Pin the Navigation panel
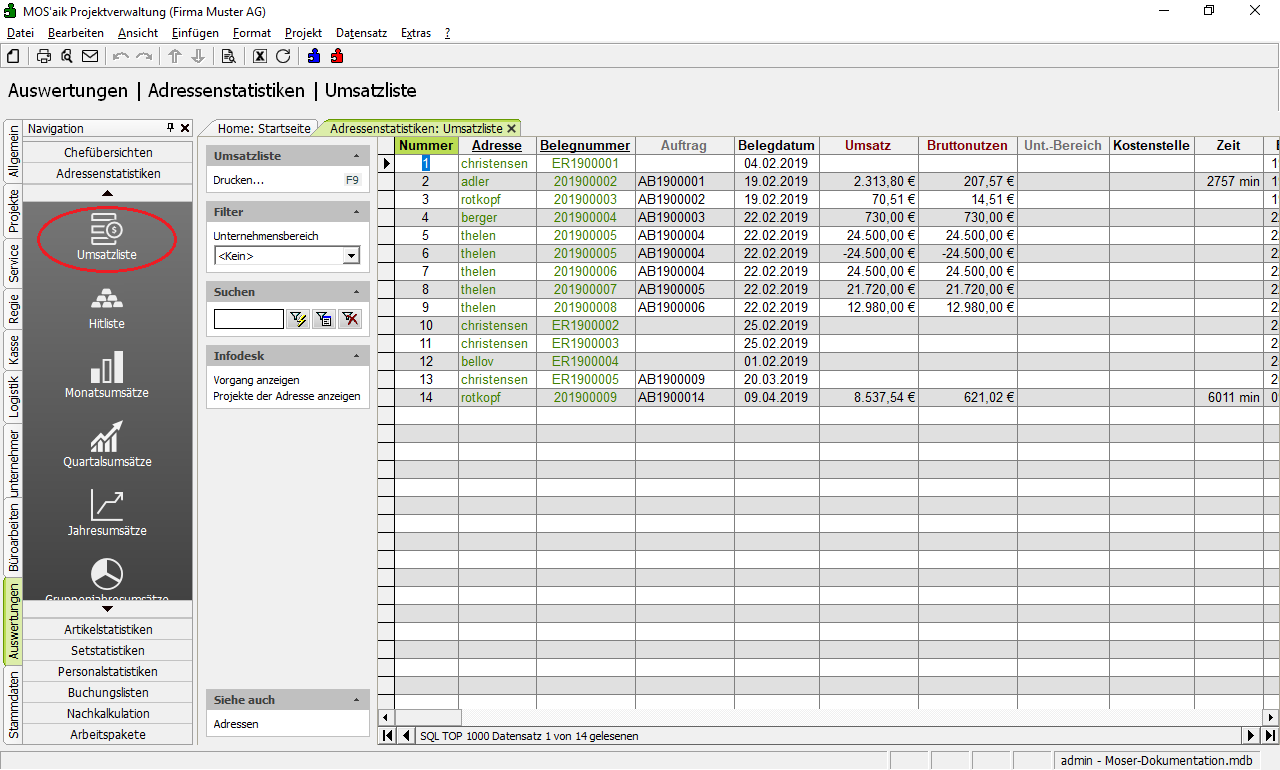Screen dimensions: 1280x770 (x=170, y=128)
